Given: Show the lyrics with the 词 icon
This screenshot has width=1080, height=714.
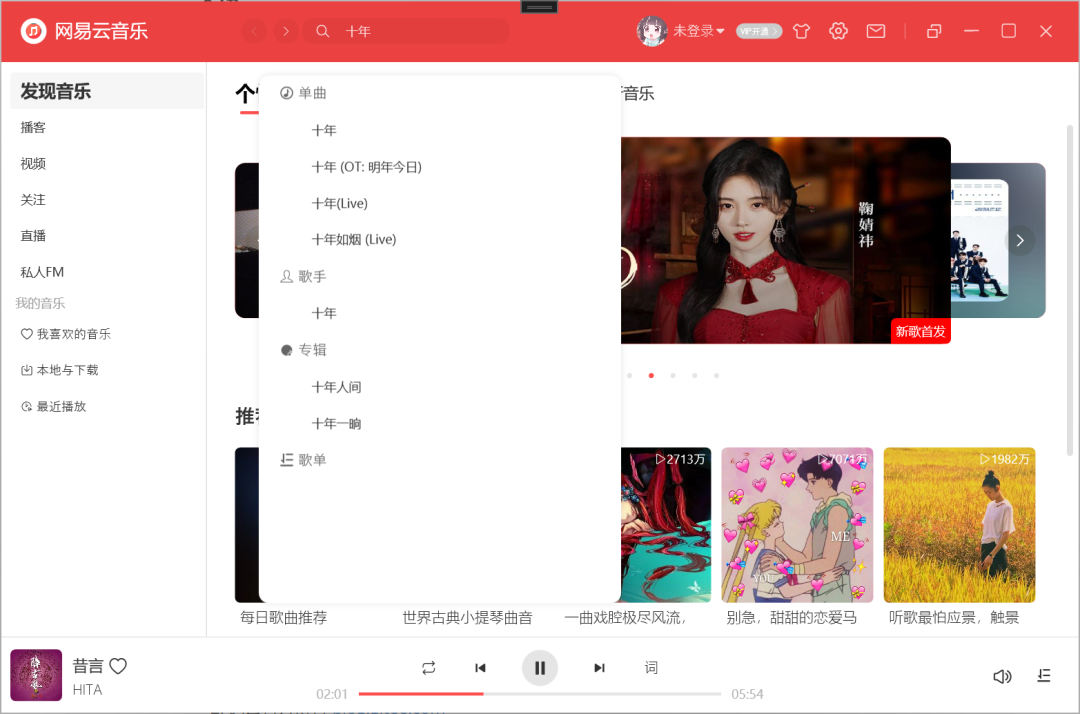Looking at the screenshot, I should pos(651,667).
